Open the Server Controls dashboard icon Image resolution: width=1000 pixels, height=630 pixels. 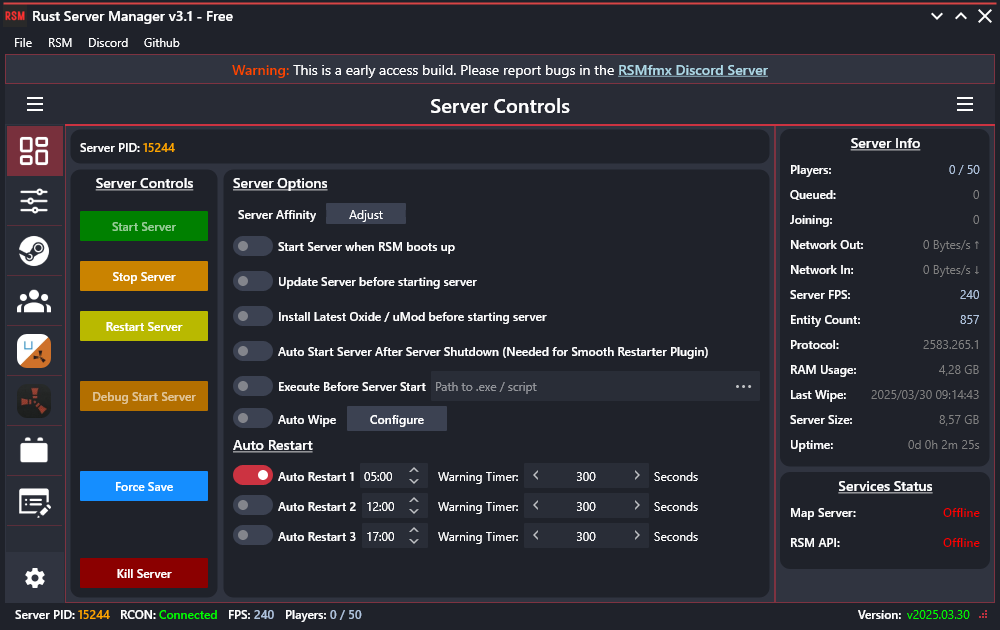[x=34, y=151]
